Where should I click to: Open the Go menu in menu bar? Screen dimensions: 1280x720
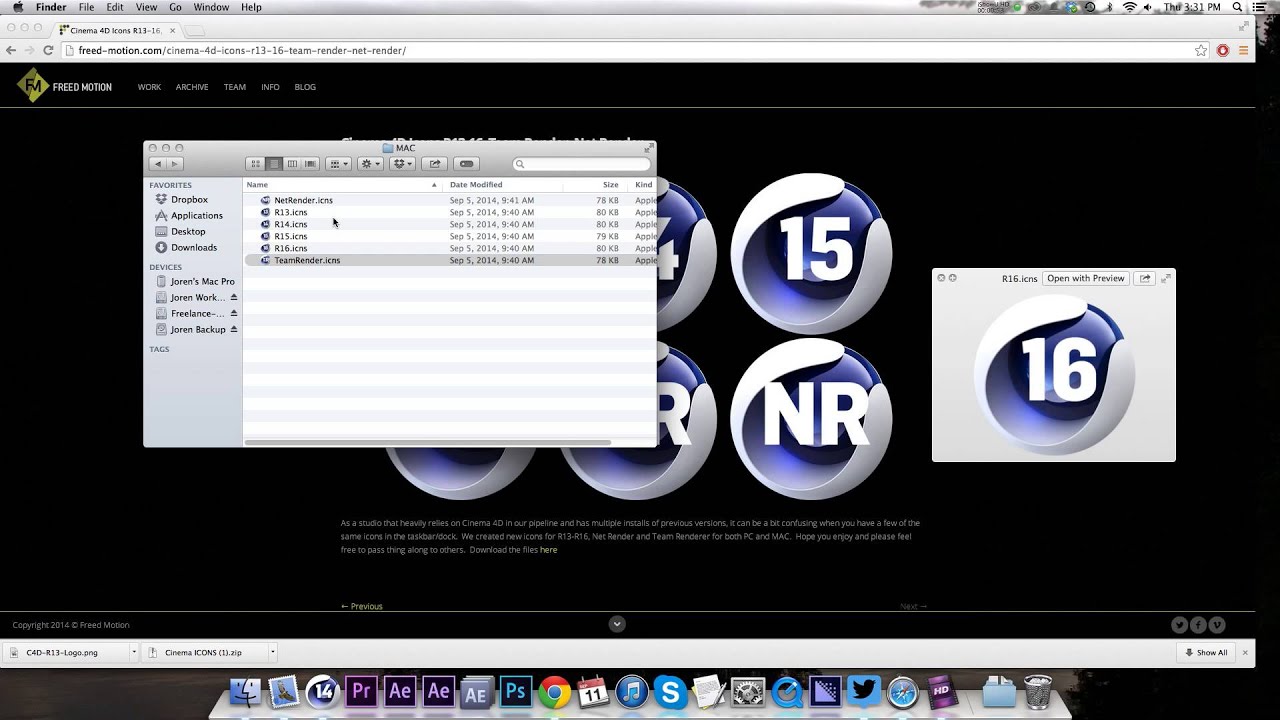(x=175, y=7)
